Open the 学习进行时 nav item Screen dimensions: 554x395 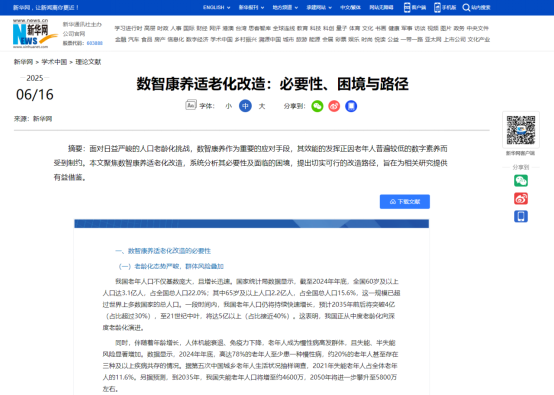coord(128,28)
